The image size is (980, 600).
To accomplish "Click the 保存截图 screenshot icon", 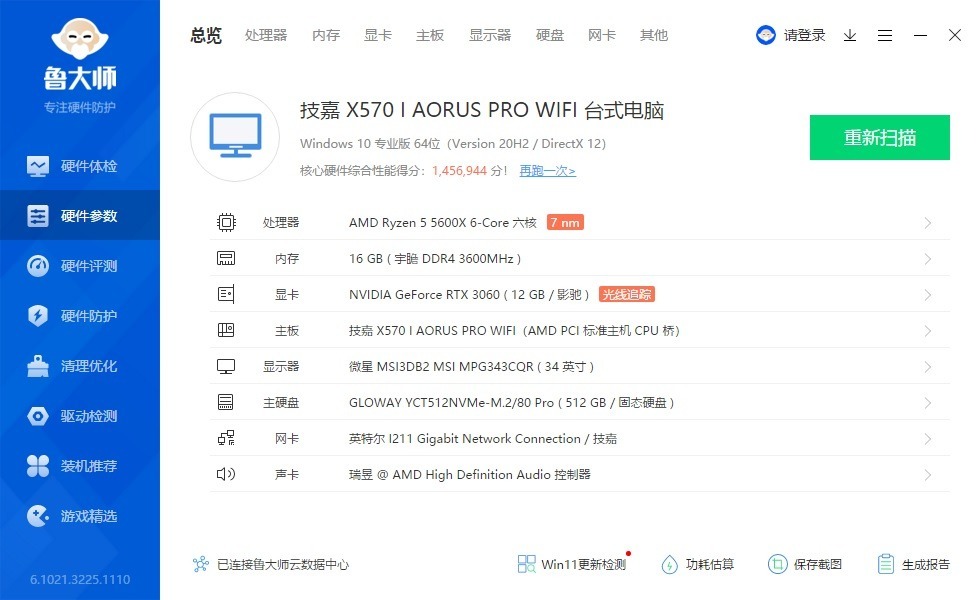I will click(x=777, y=564).
